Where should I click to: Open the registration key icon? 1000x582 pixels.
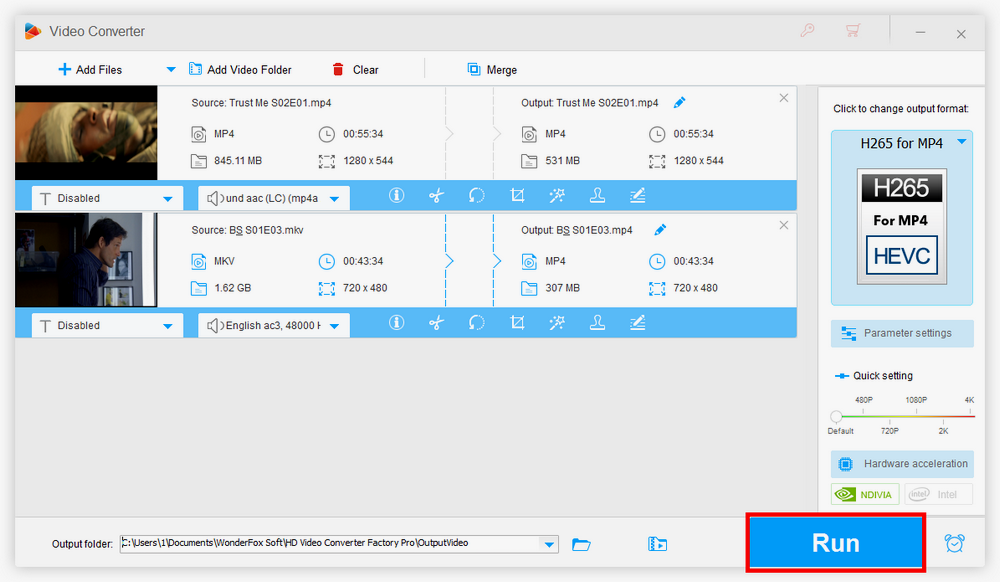pos(807,31)
